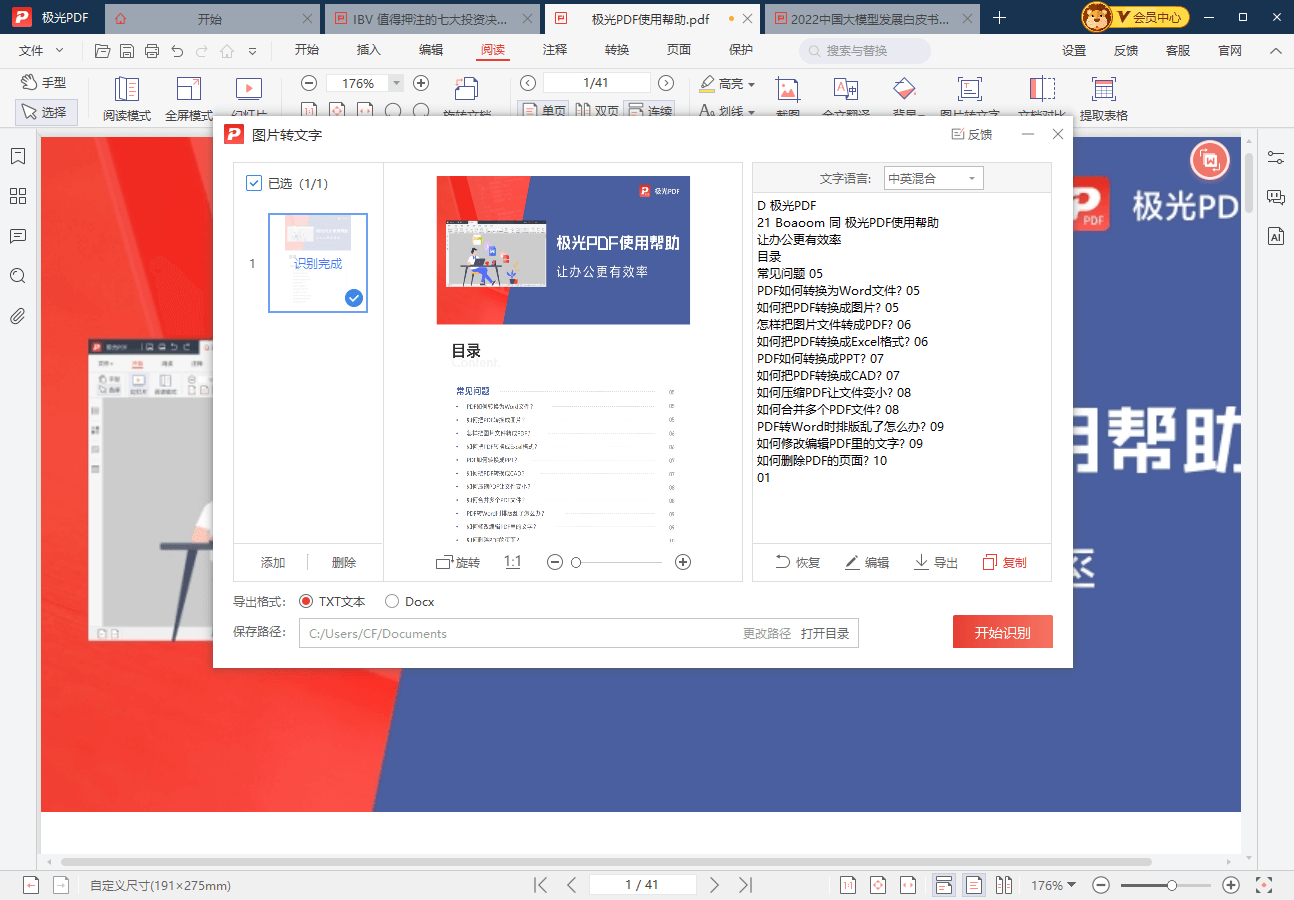The height and width of the screenshot is (900, 1294).
Task: Click 更改路径 to change save path
Action: pos(767,633)
